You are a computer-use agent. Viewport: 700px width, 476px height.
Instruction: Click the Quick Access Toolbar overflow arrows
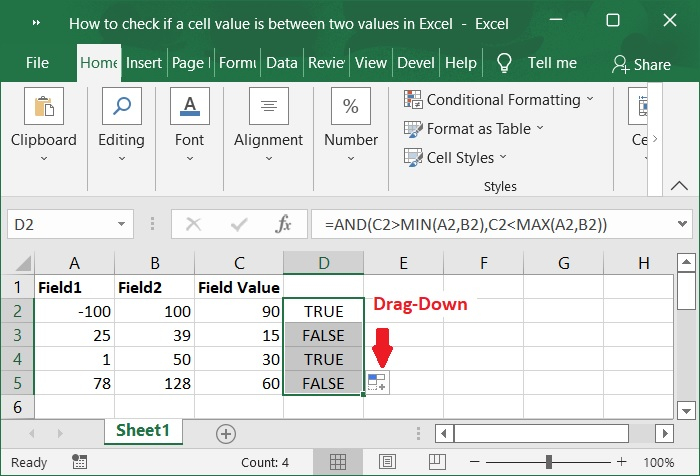click(x=37, y=23)
